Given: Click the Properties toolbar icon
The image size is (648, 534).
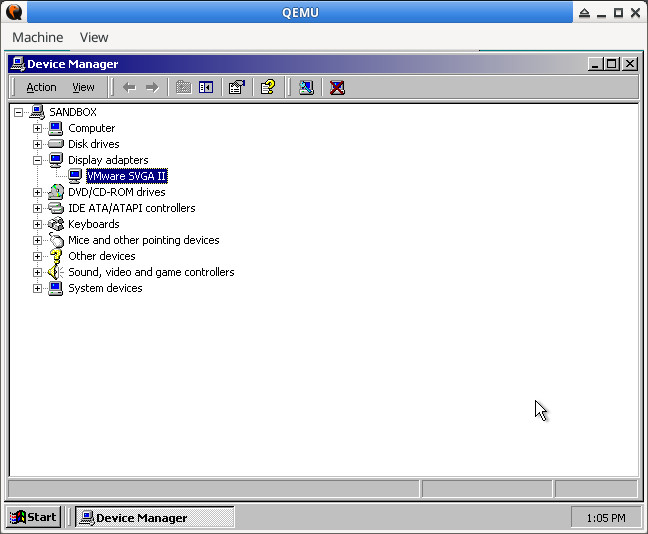Looking at the screenshot, I should coord(237,87).
